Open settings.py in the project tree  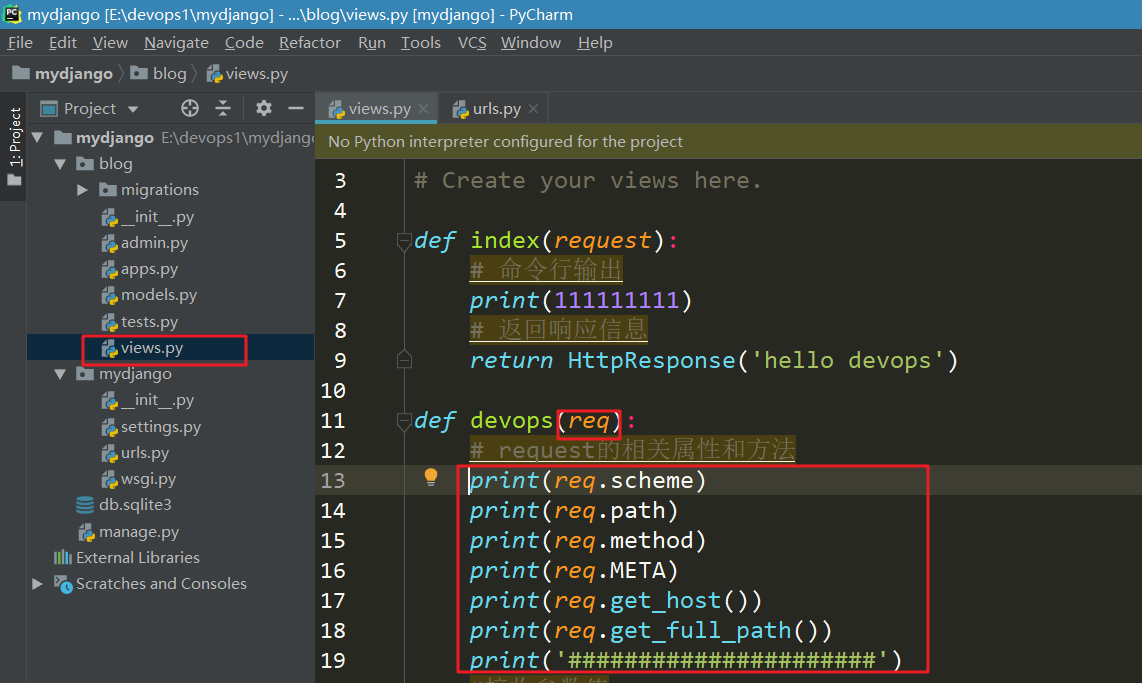pos(160,427)
